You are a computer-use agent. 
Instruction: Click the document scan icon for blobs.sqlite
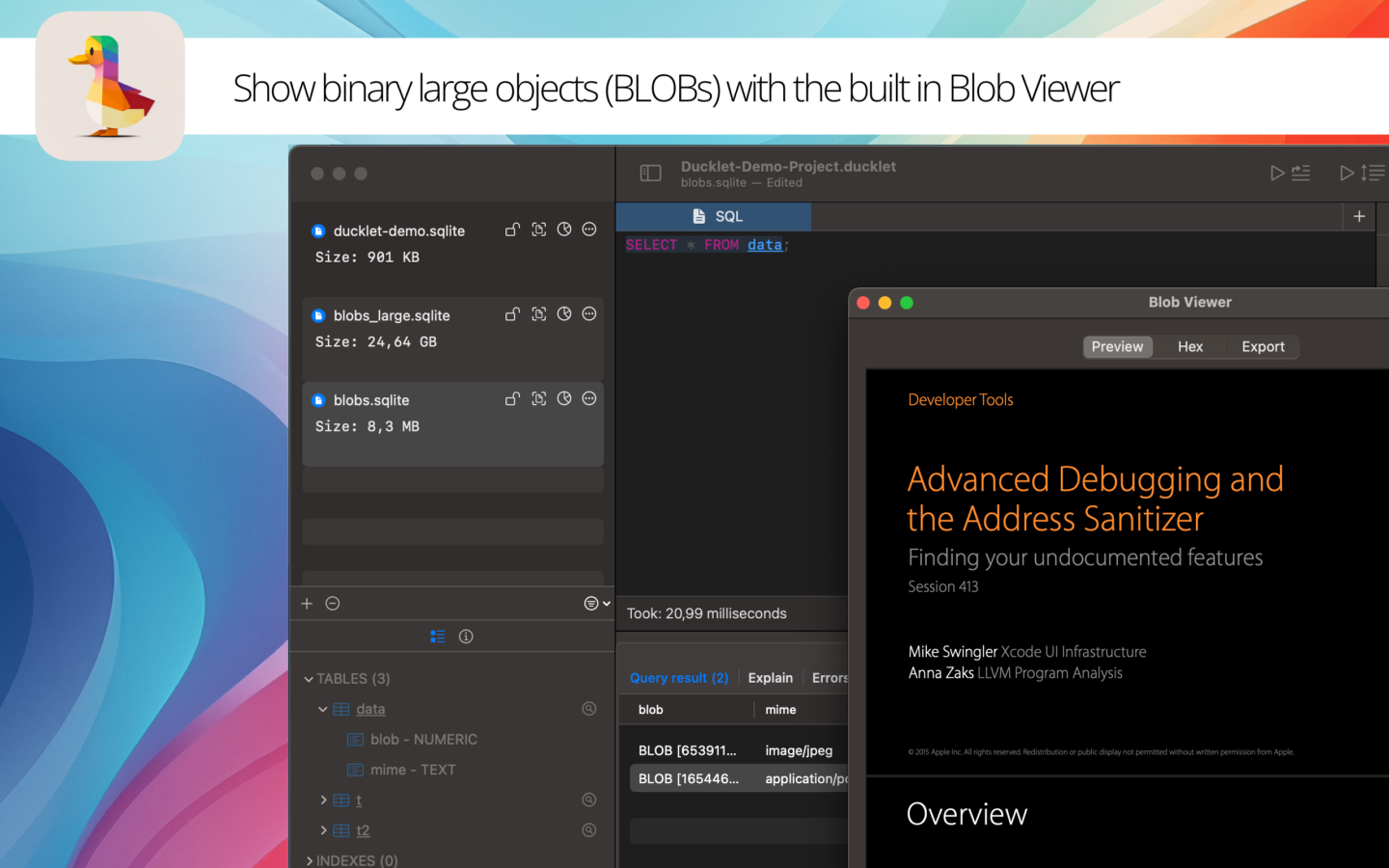click(x=539, y=398)
